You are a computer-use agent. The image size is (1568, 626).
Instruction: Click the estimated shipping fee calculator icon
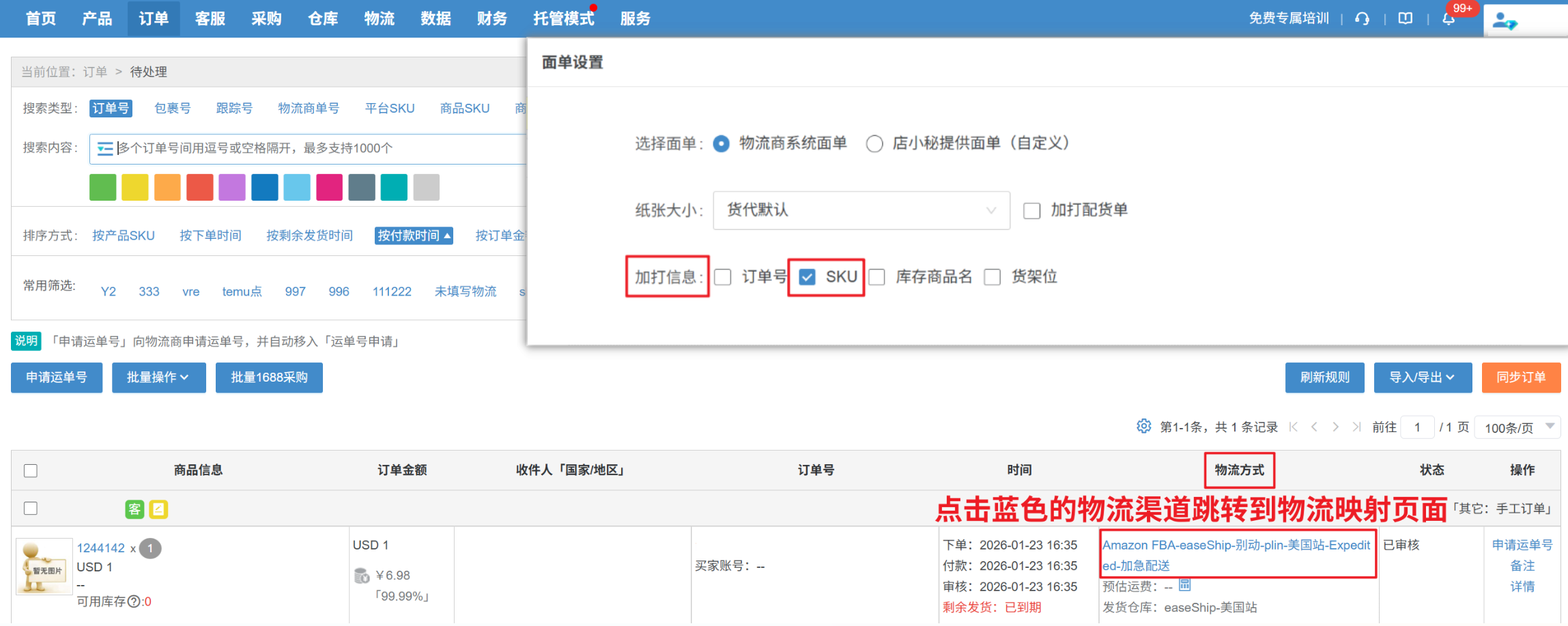(1185, 585)
